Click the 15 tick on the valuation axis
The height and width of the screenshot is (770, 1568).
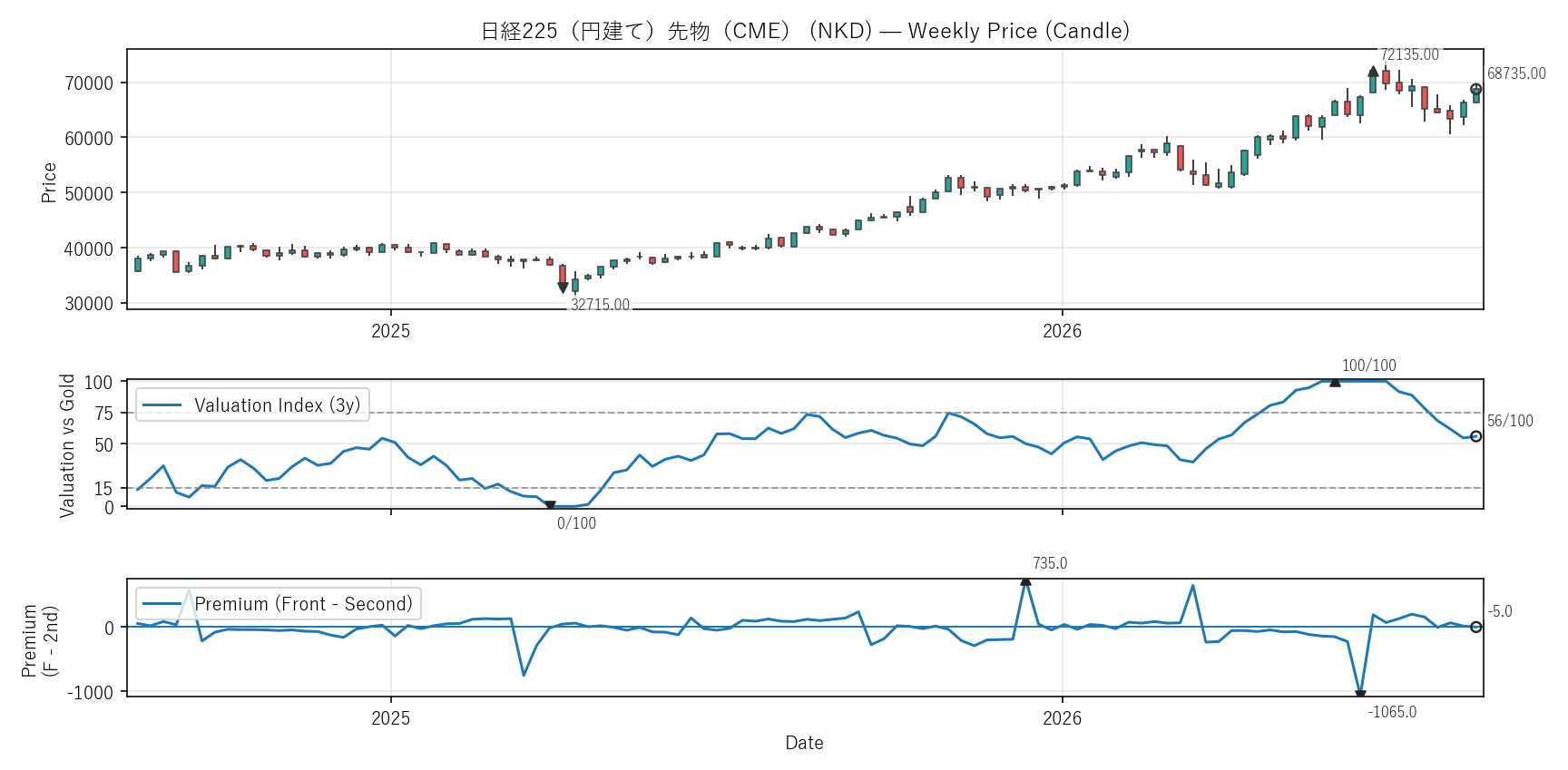point(104,489)
